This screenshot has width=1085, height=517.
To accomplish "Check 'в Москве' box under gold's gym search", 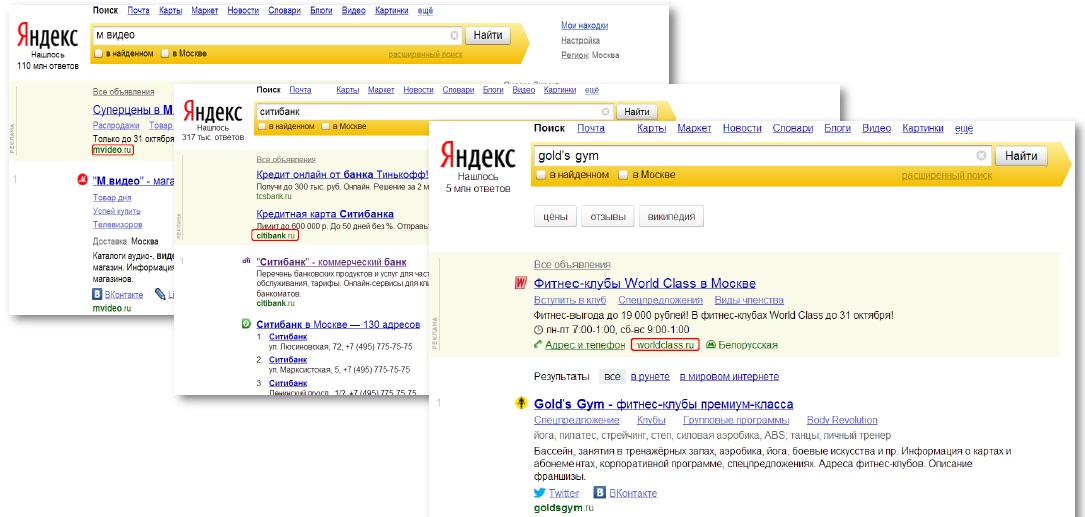I will point(623,175).
